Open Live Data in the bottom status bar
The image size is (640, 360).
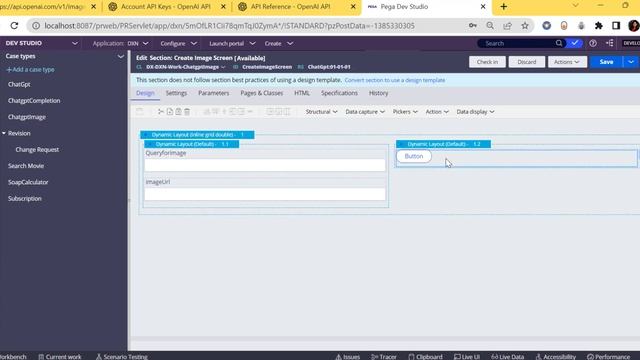[x=507, y=356]
